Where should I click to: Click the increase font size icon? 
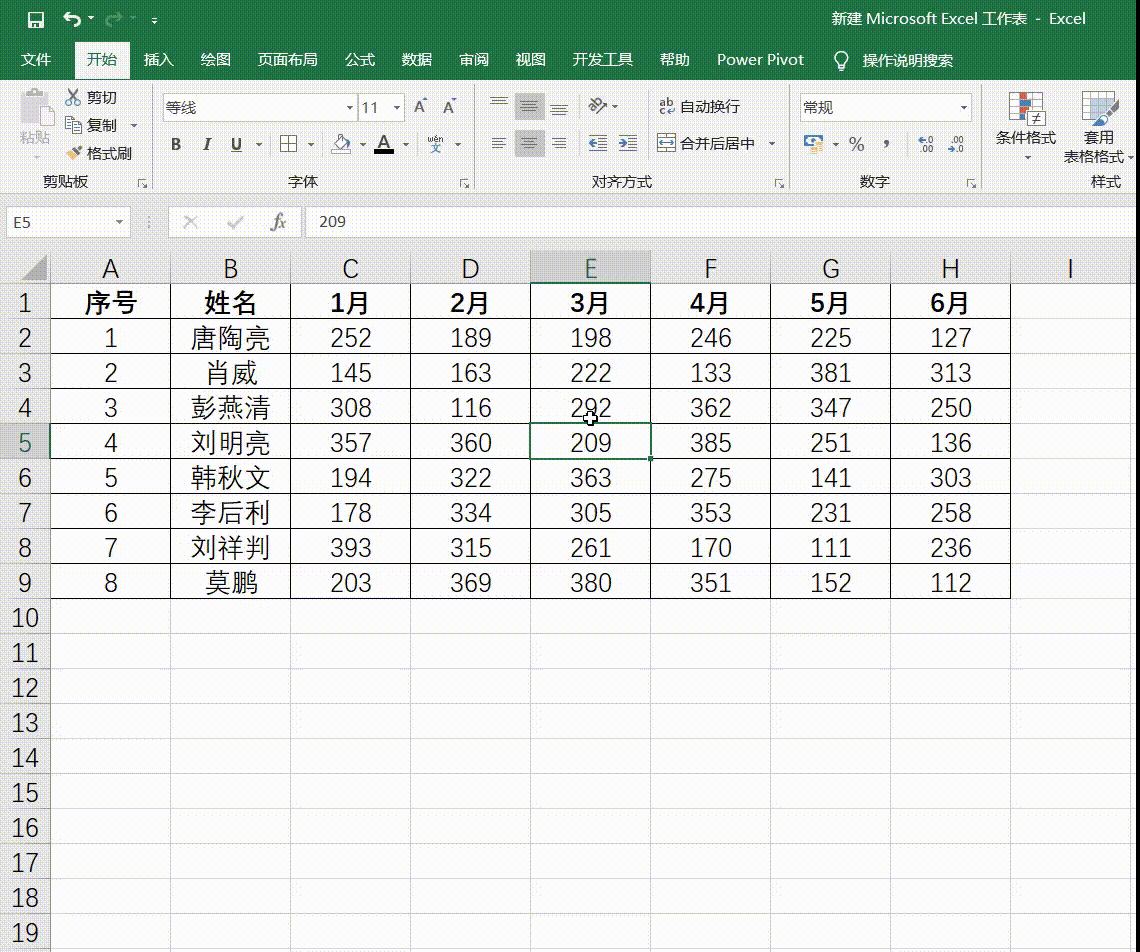click(420, 106)
